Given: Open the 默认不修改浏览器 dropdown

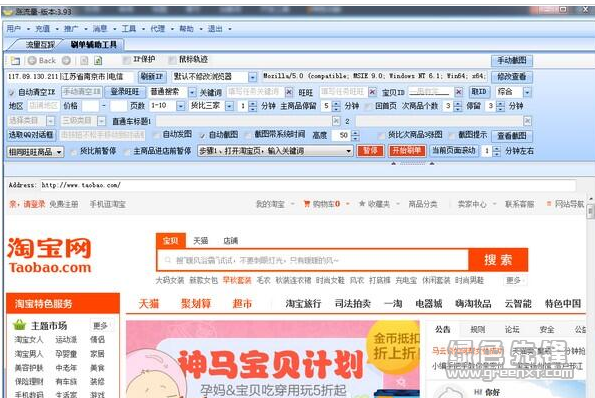Looking at the screenshot, I should coord(253,77).
